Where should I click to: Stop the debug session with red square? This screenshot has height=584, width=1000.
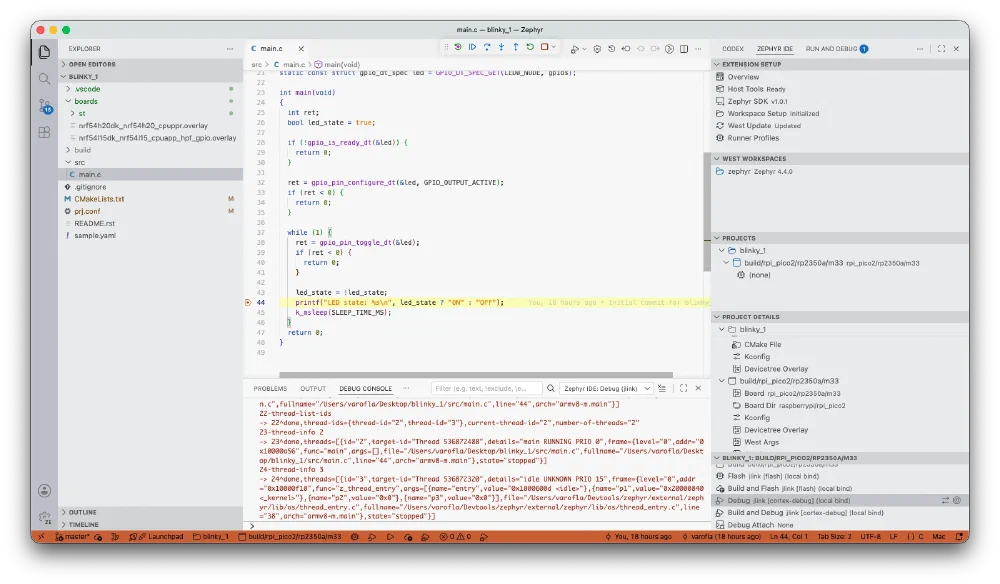[545, 47]
